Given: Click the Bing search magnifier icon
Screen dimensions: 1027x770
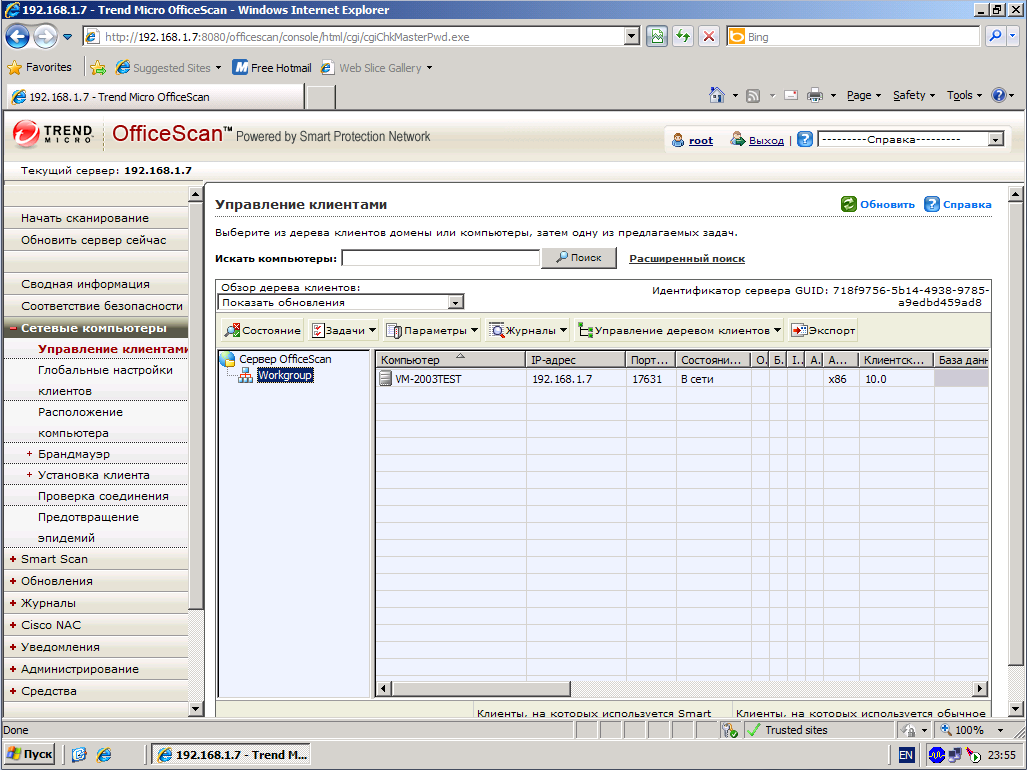Looking at the screenshot, I should click(995, 37).
